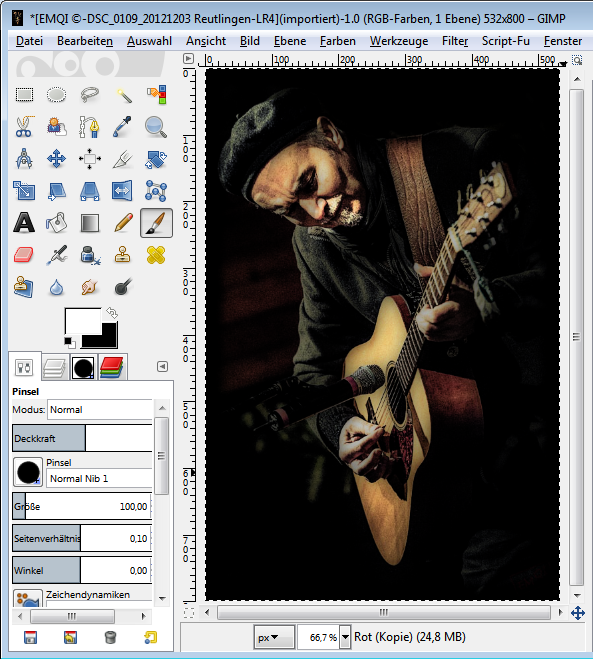Select the Blend gradient tool
The image size is (593, 659).
coord(89,223)
